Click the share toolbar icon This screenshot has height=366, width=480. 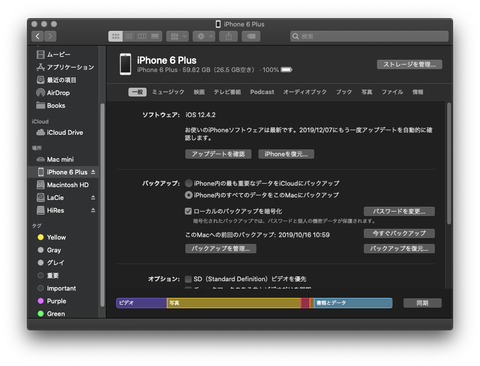coord(228,36)
